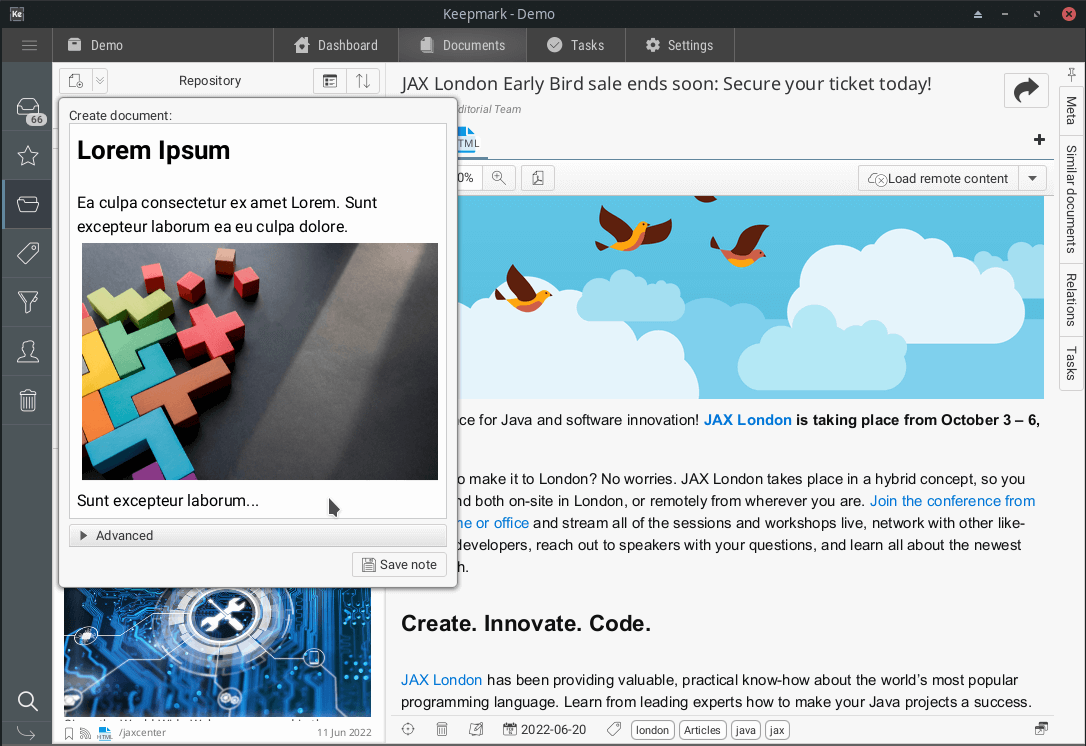Switch to the Tasks tab
Viewport: 1086px width, 746px height.
(575, 45)
